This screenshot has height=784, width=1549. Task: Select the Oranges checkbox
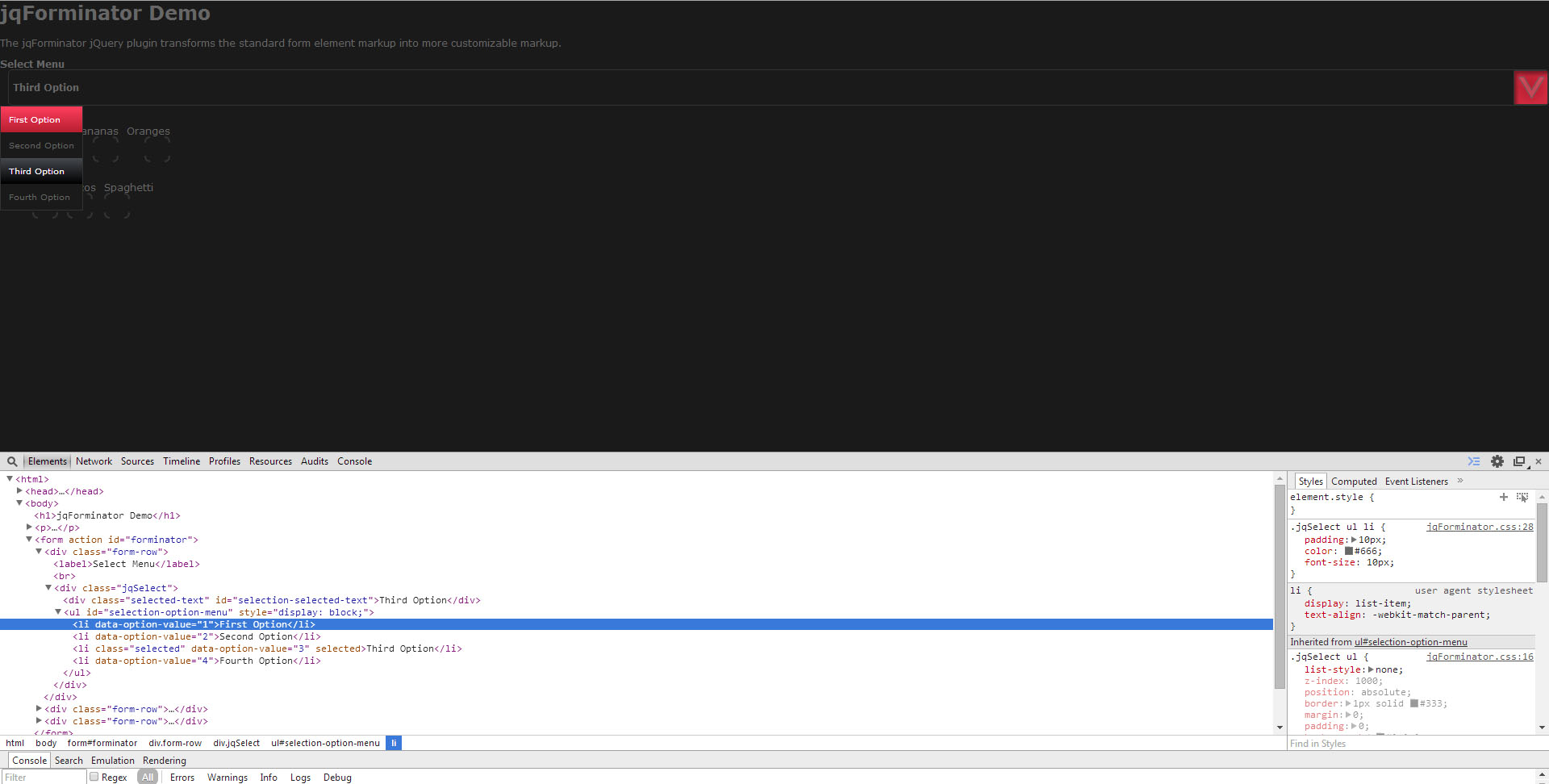click(157, 150)
